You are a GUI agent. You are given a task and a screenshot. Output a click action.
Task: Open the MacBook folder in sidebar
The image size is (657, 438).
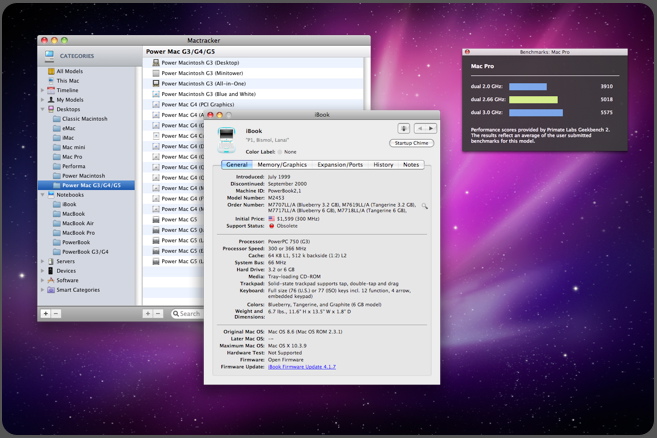tap(69, 214)
